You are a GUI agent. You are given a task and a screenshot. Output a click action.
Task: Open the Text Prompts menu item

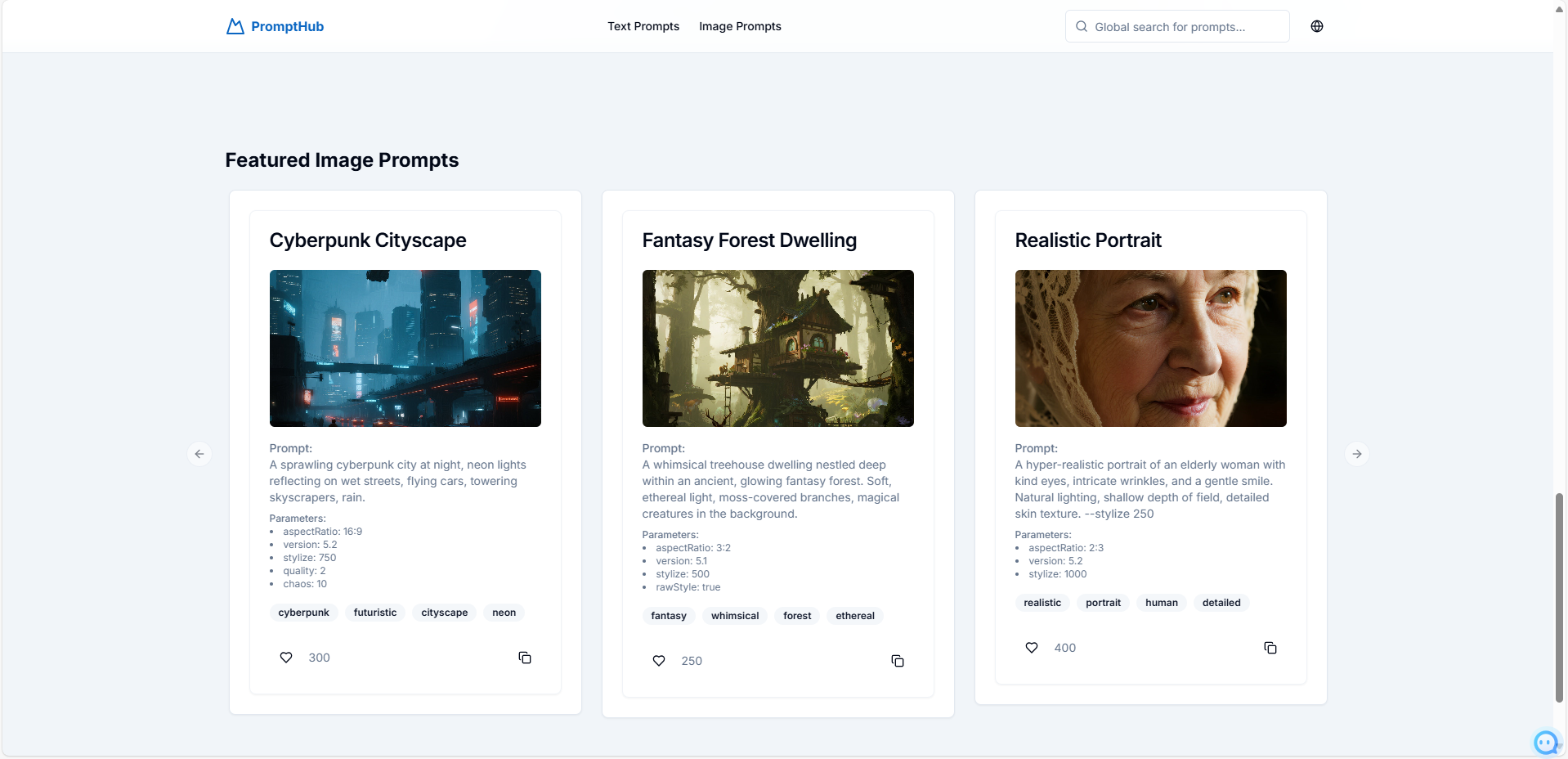643,26
